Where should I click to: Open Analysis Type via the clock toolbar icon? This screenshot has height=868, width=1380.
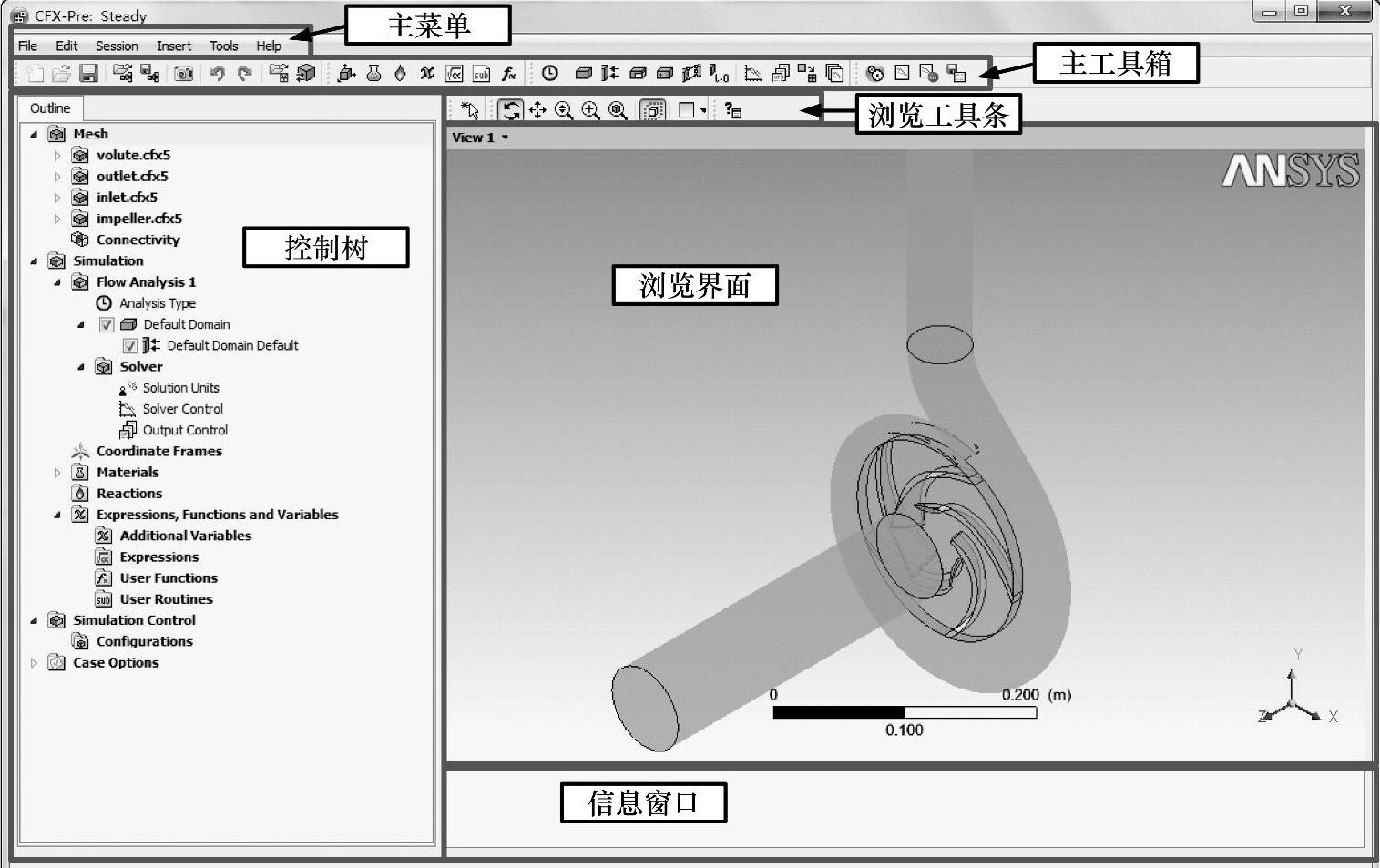click(x=549, y=74)
